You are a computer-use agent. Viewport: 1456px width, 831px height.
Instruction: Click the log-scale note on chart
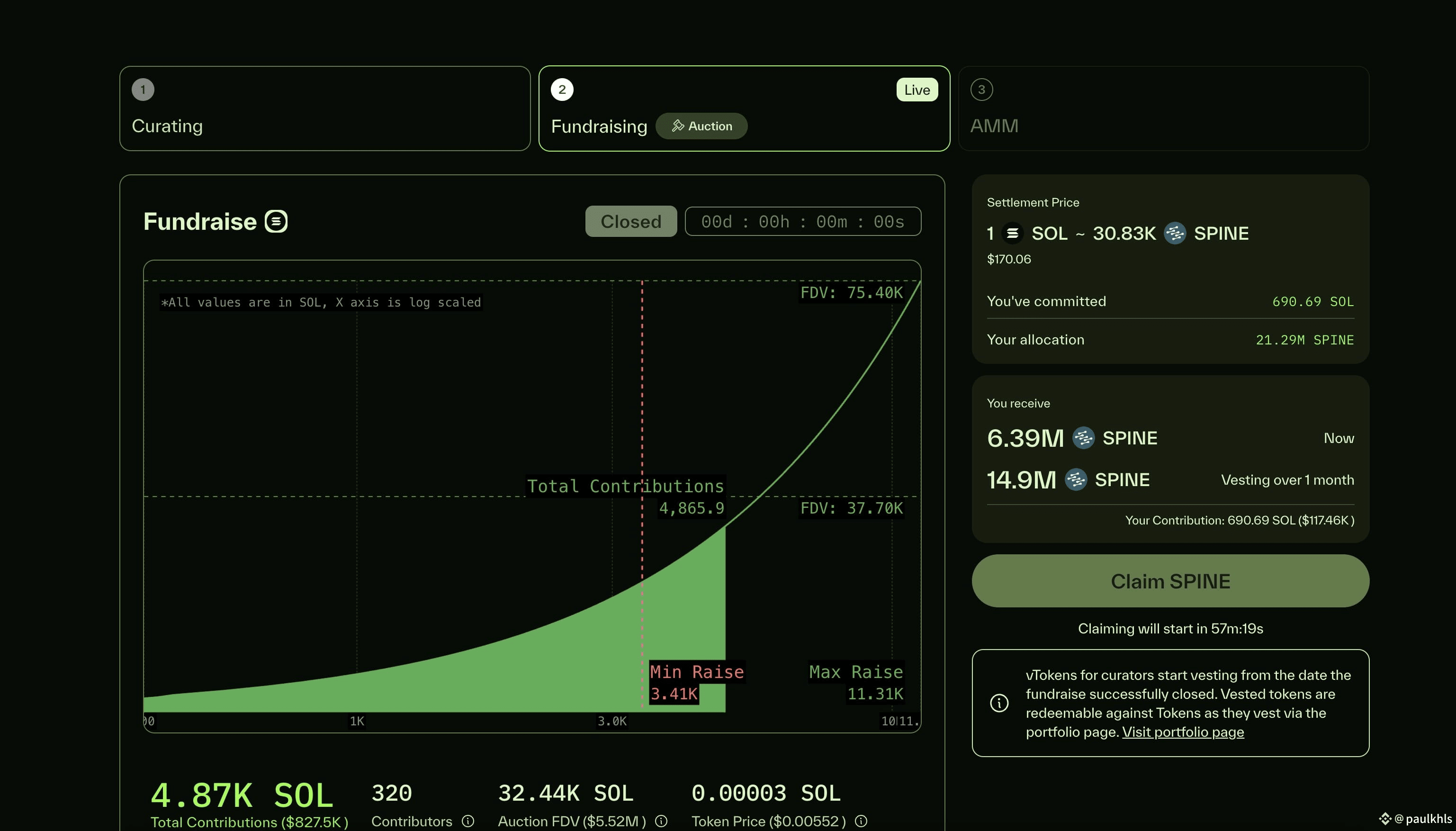point(321,302)
